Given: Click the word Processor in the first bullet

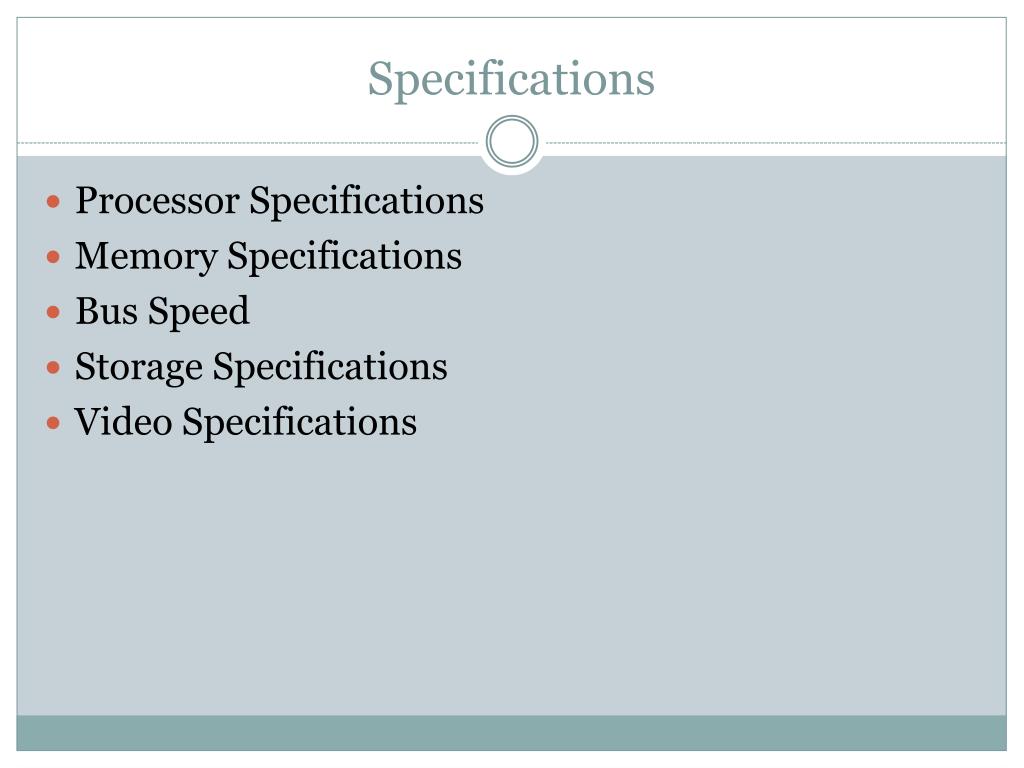Looking at the screenshot, I should (157, 200).
